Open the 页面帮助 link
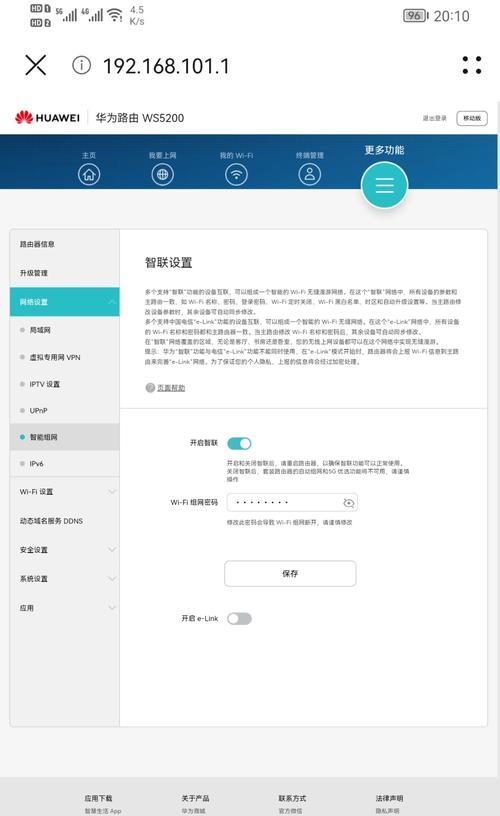The width and height of the screenshot is (500, 816). (x=171, y=388)
